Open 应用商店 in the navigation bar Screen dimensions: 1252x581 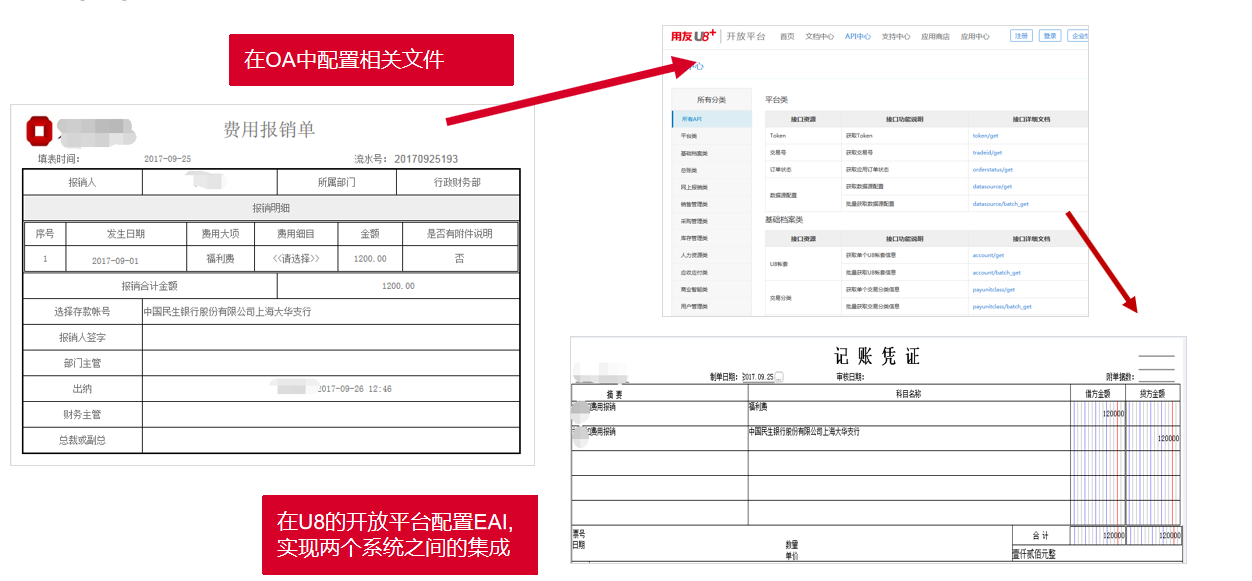(x=935, y=36)
